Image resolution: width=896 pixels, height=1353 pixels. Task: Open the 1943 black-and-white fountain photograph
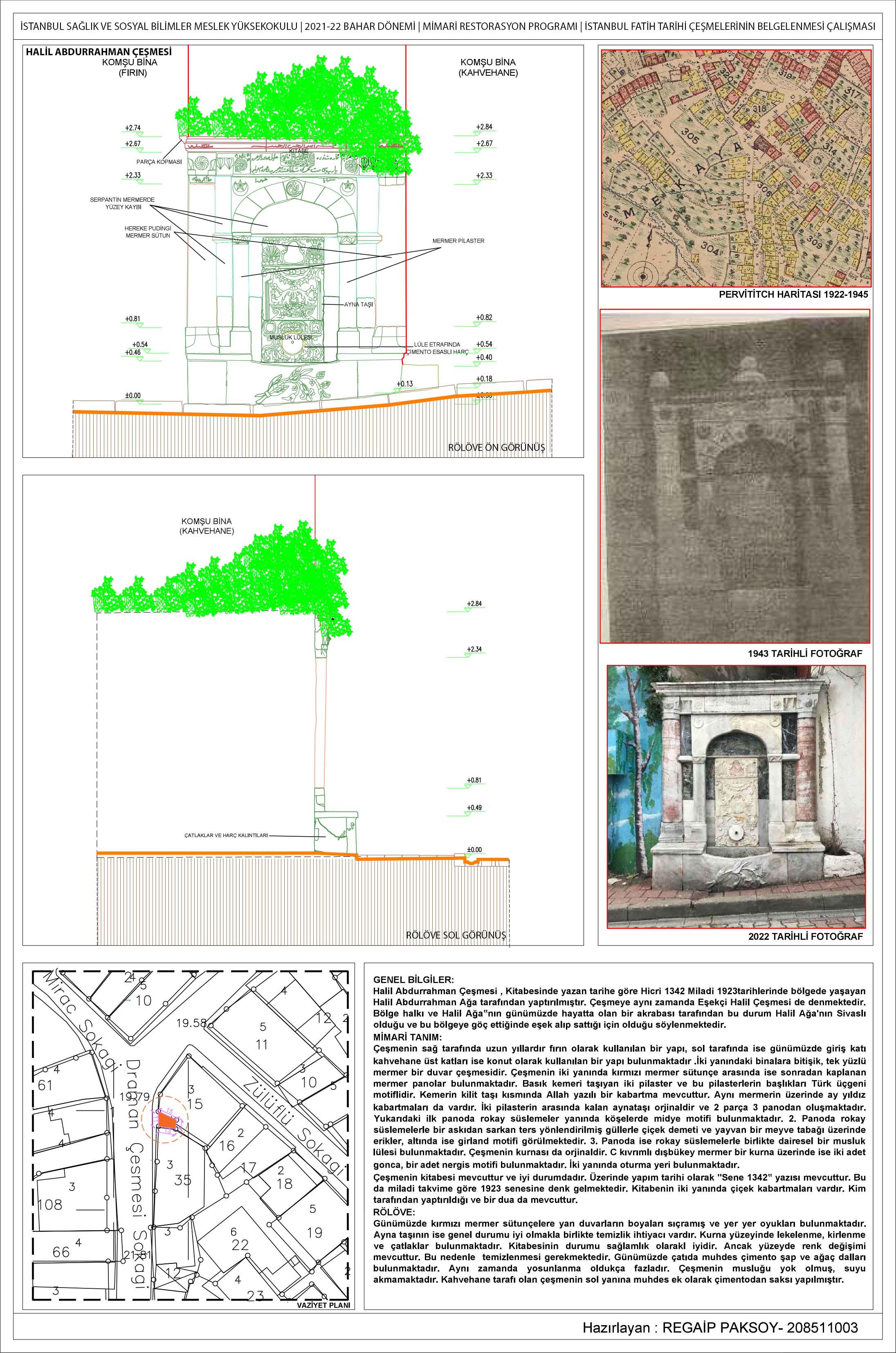(735, 476)
